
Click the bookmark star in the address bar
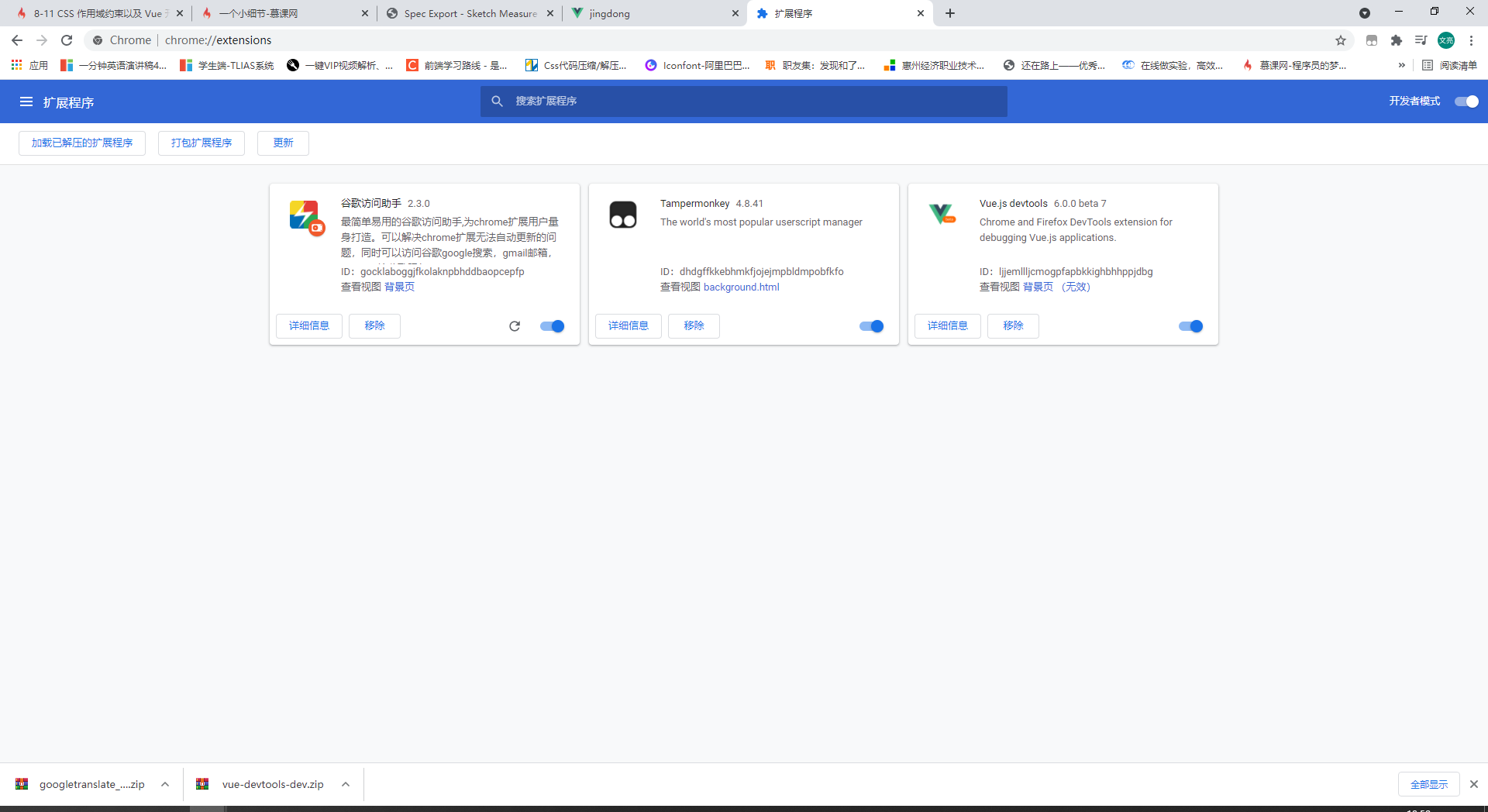pyautogui.click(x=1341, y=40)
